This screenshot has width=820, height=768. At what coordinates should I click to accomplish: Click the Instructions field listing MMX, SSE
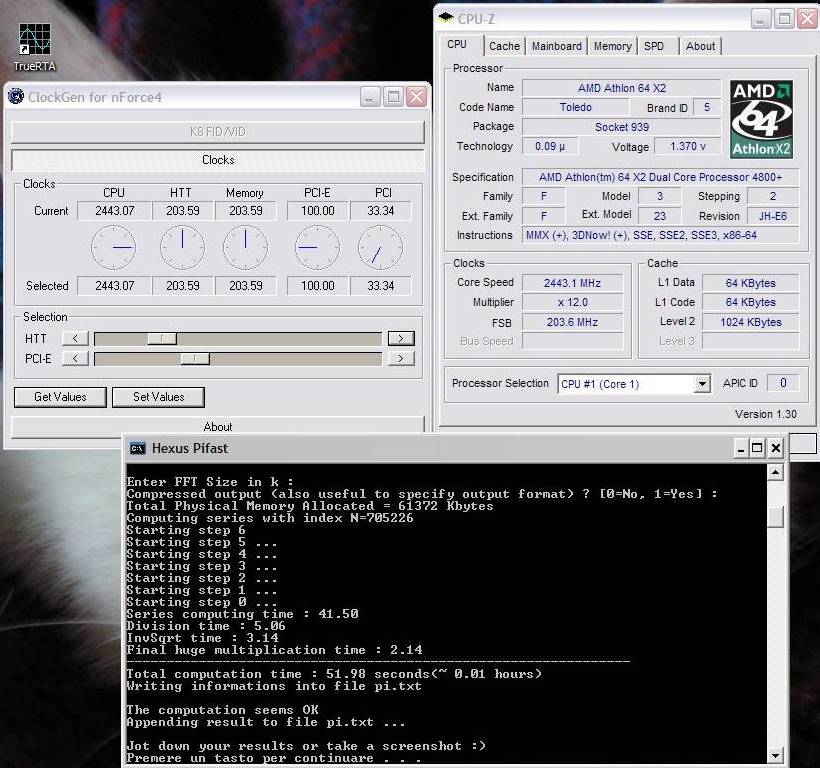click(x=660, y=235)
